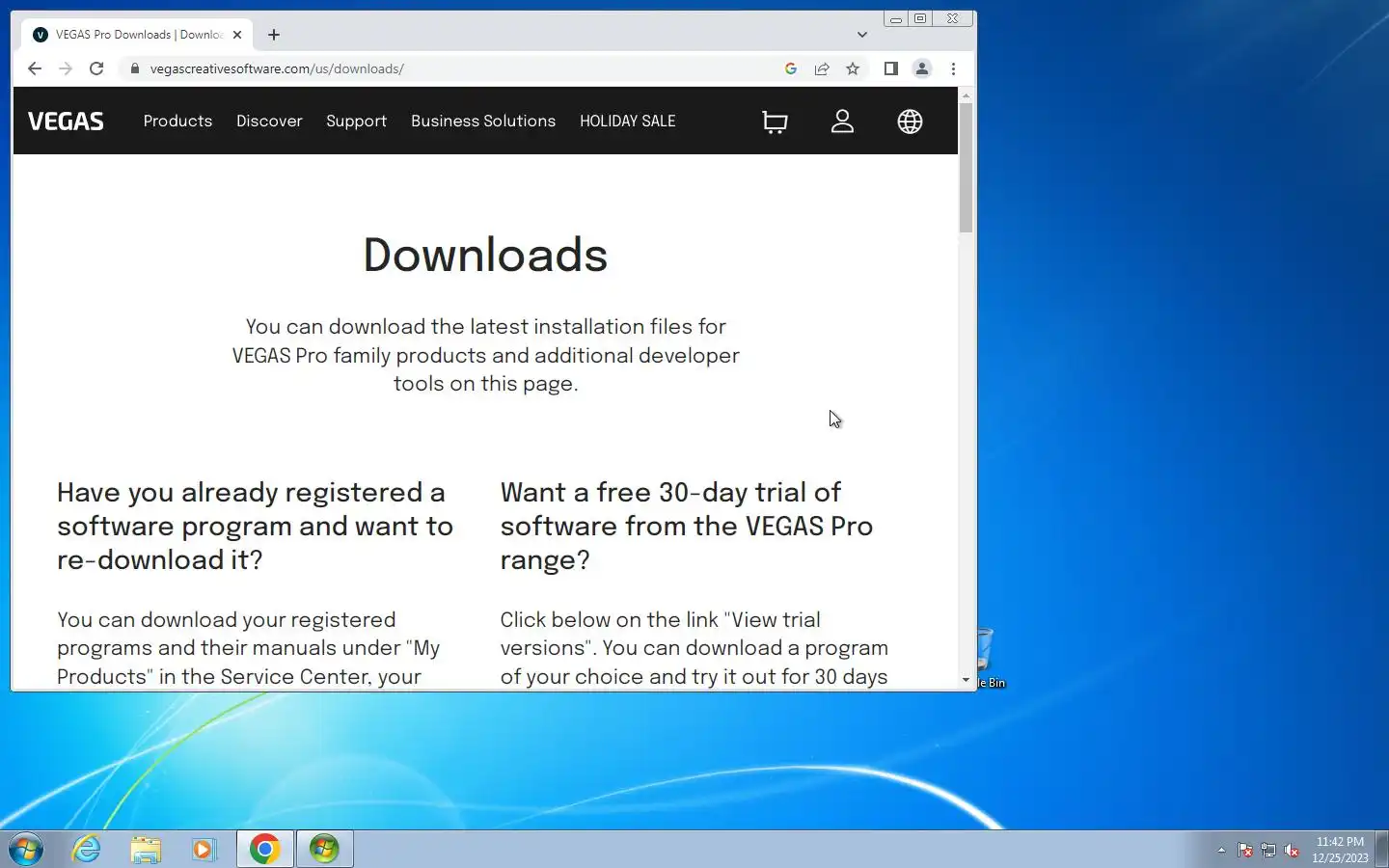Open Windows Explorer folder from taskbar
The height and width of the screenshot is (868, 1389).
146,850
